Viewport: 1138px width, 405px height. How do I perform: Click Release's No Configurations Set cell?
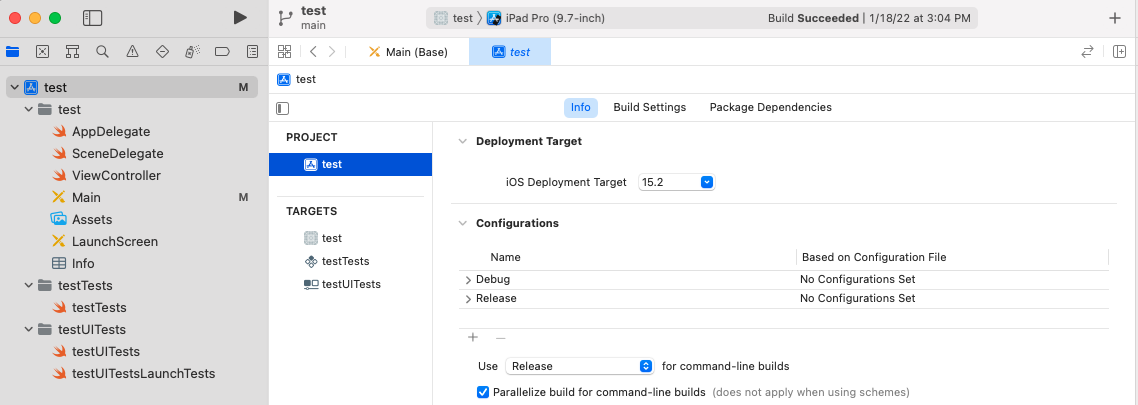(x=857, y=298)
